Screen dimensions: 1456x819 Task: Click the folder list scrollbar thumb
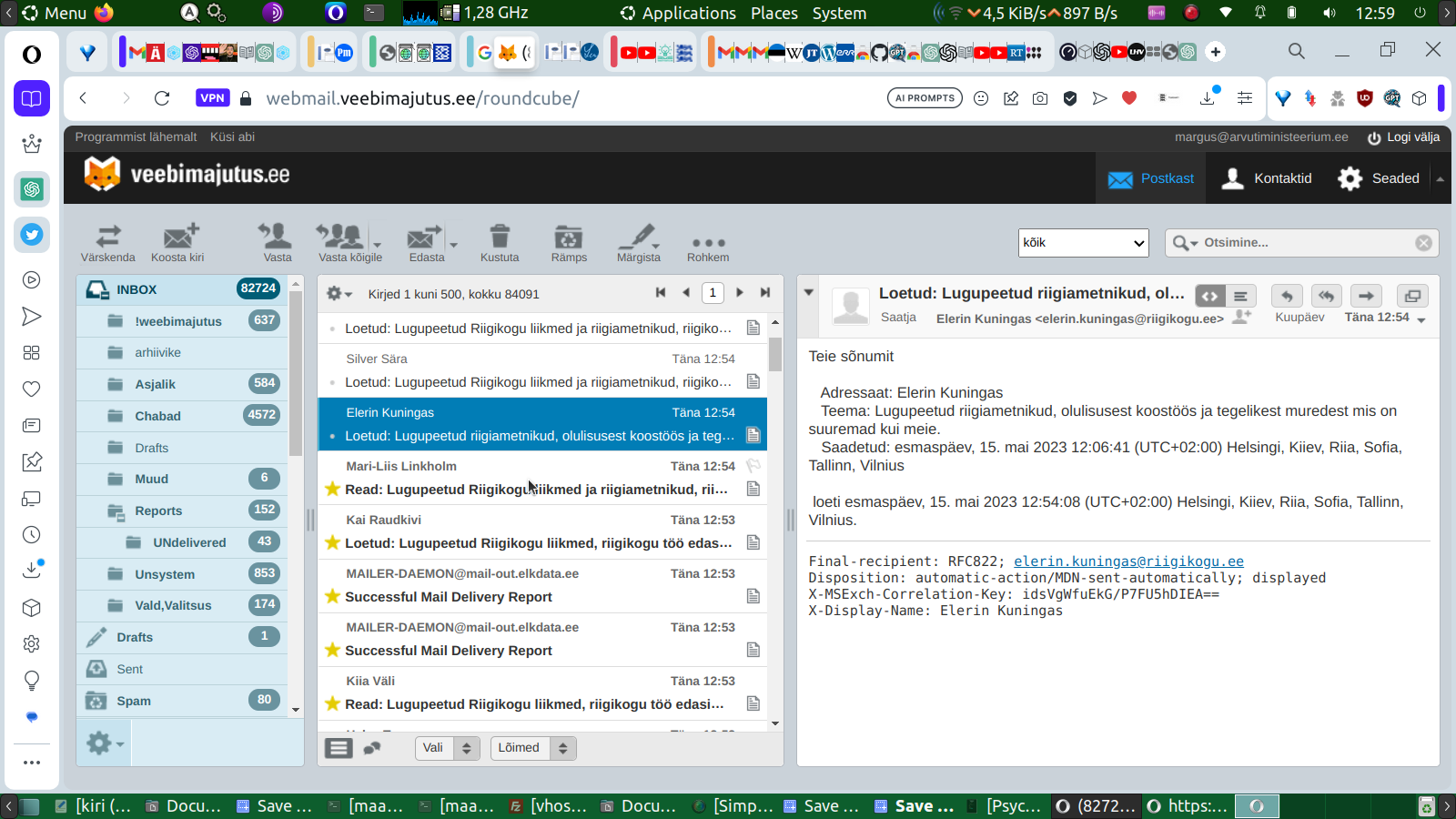coord(296,373)
